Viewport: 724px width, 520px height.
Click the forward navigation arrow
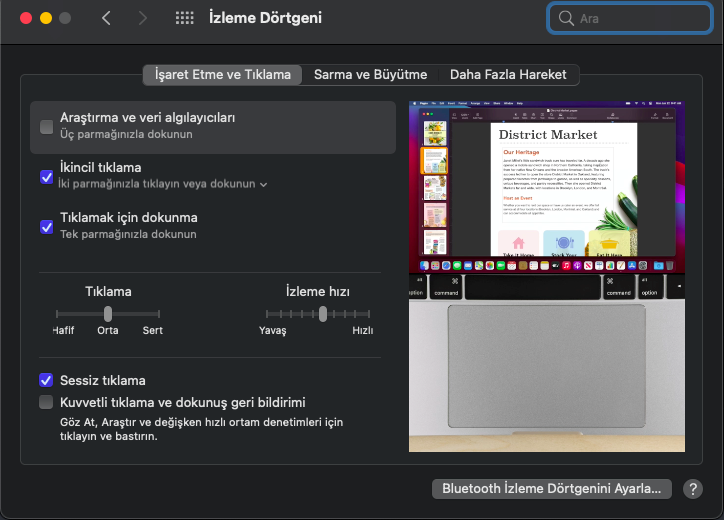tap(142, 18)
